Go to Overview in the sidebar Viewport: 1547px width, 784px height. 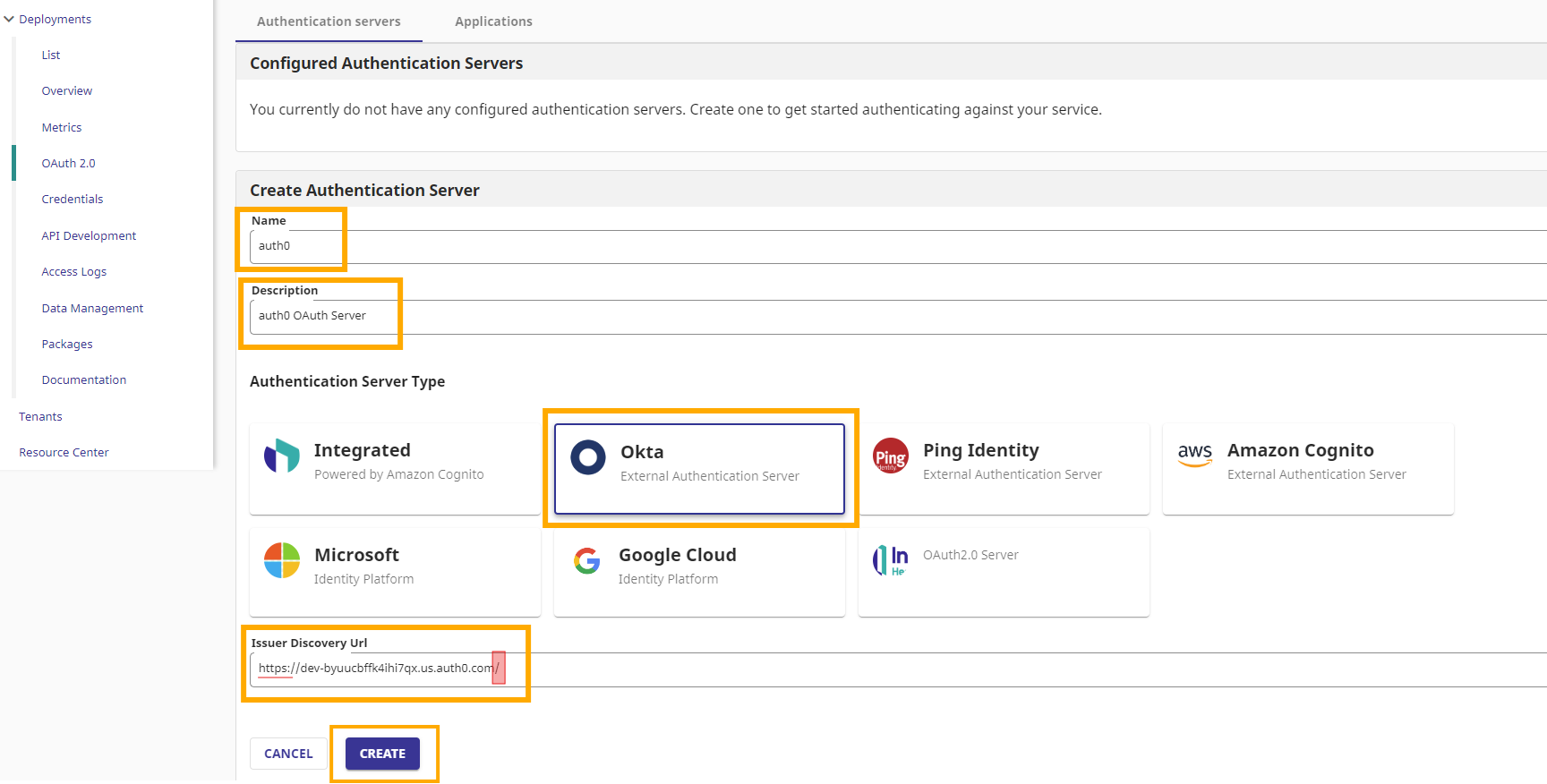pos(67,90)
